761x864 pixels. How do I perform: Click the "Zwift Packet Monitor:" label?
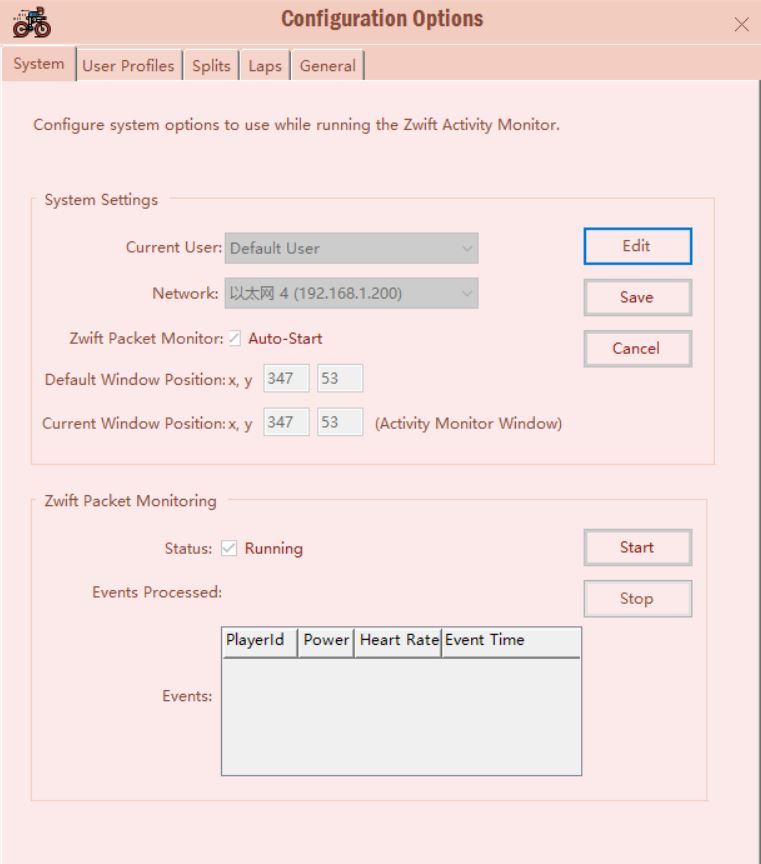click(146, 338)
